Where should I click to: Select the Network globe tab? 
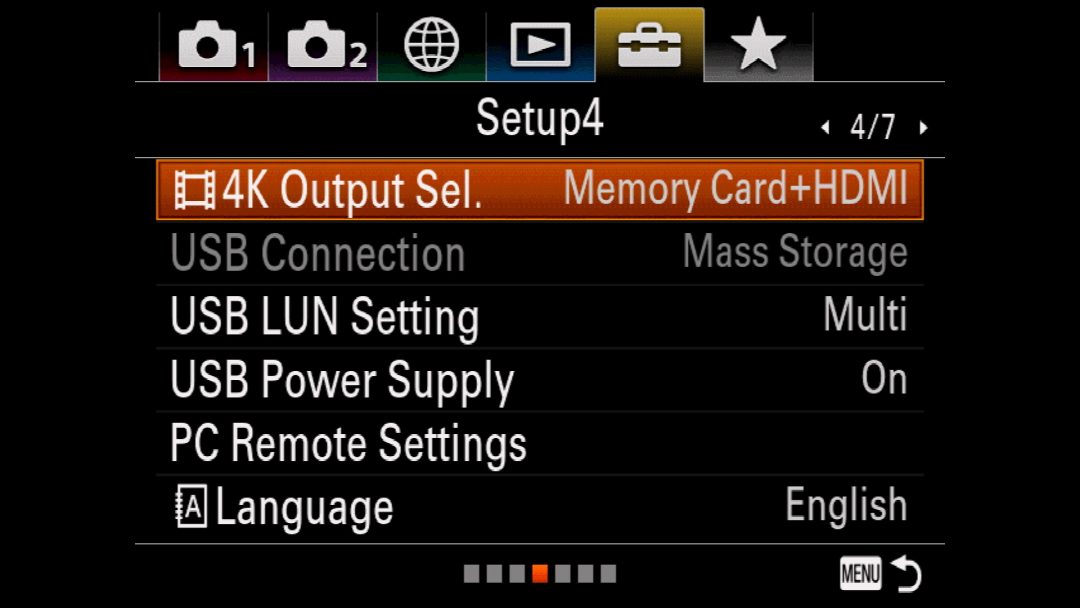click(431, 46)
